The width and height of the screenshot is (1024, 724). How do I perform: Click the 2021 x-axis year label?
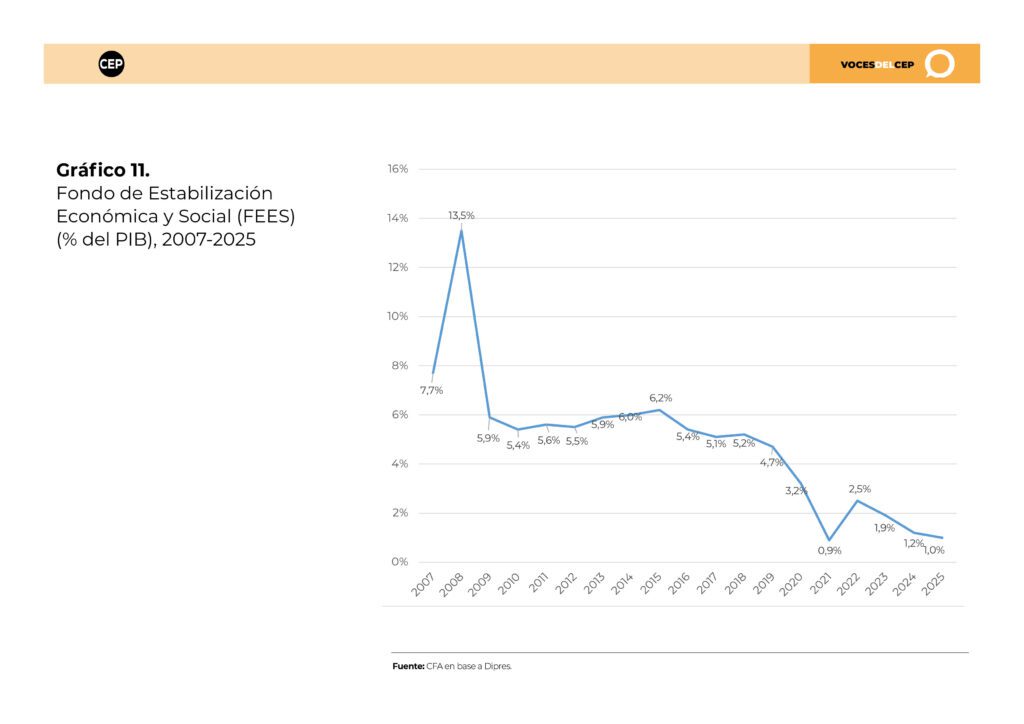point(821,583)
